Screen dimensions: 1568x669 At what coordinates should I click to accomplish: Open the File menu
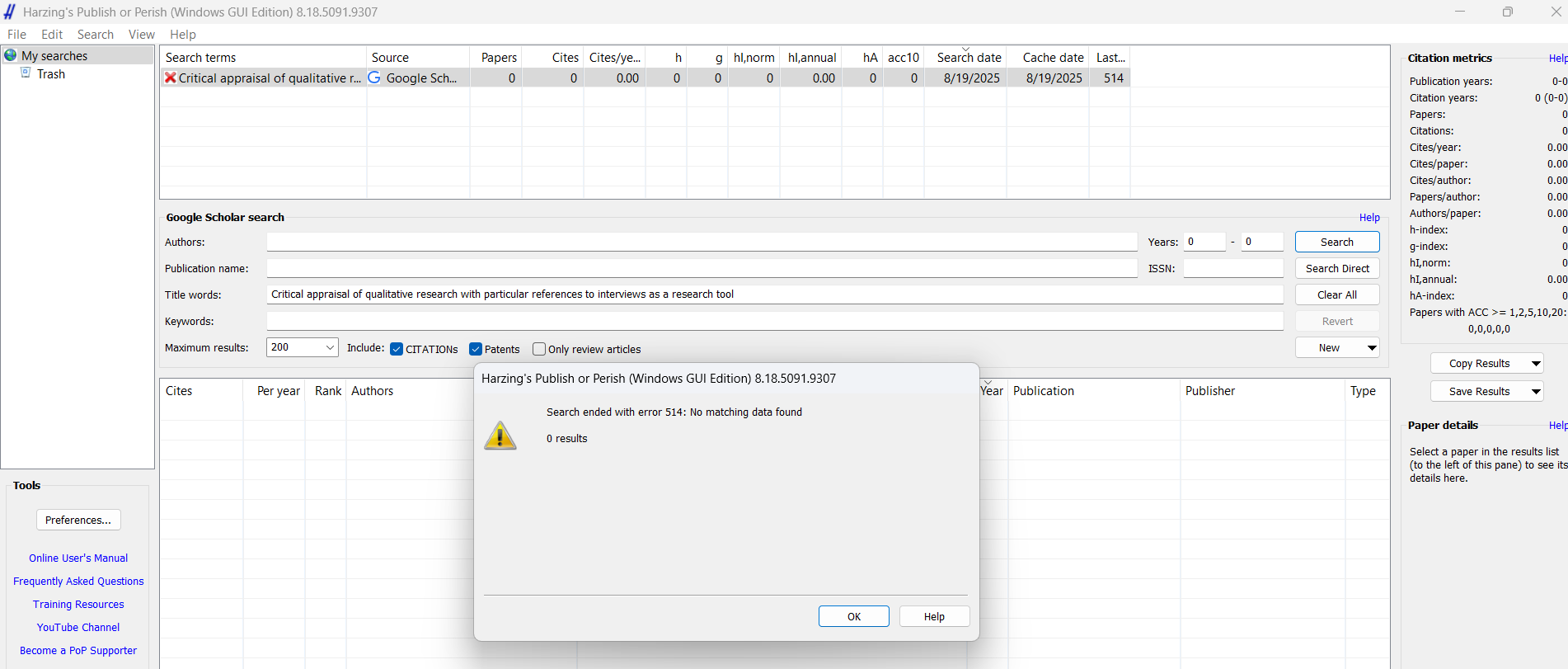(x=16, y=35)
